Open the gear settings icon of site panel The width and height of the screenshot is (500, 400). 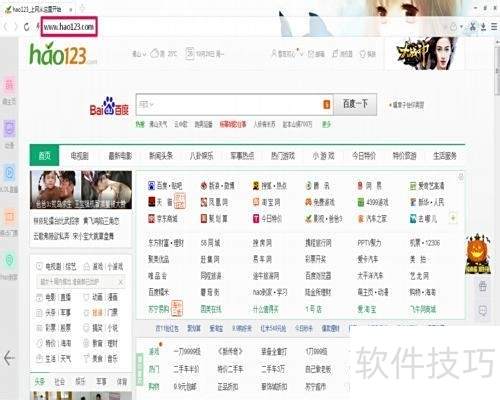coord(461,177)
